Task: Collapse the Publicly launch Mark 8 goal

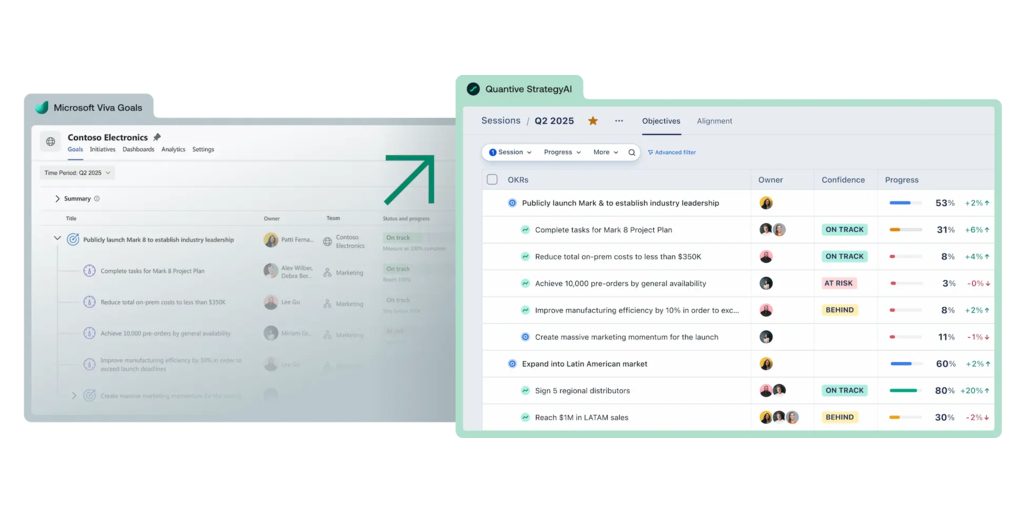Action: [x=57, y=239]
